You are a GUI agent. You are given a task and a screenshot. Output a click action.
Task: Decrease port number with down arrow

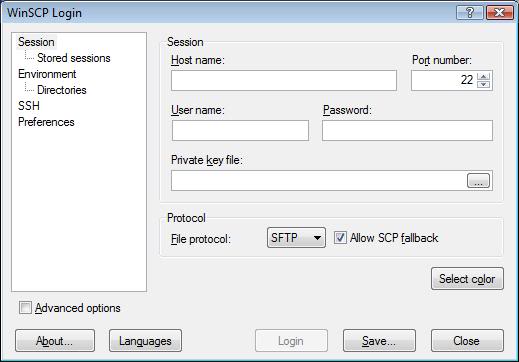click(x=483, y=84)
